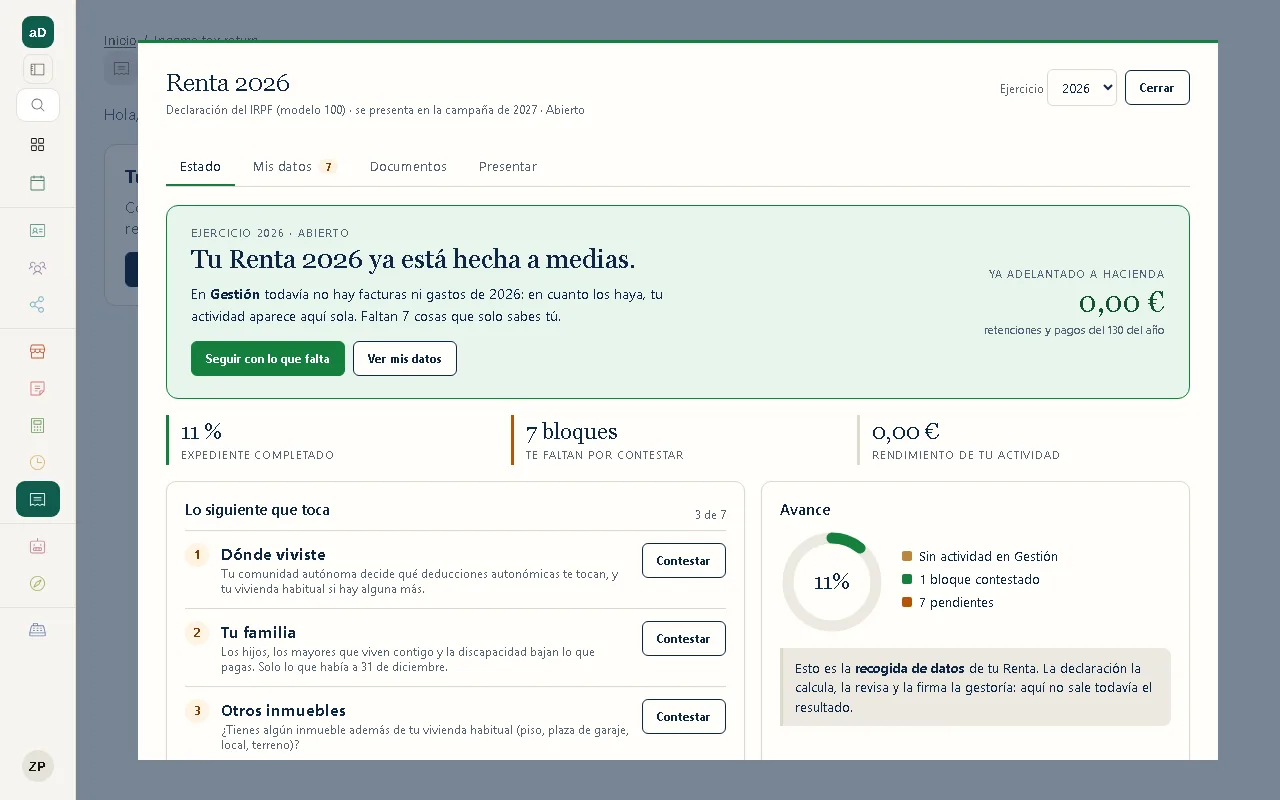Click the '7 pendientes' legend entry
The width and height of the screenshot is (1280, 800).
point(948,603)
